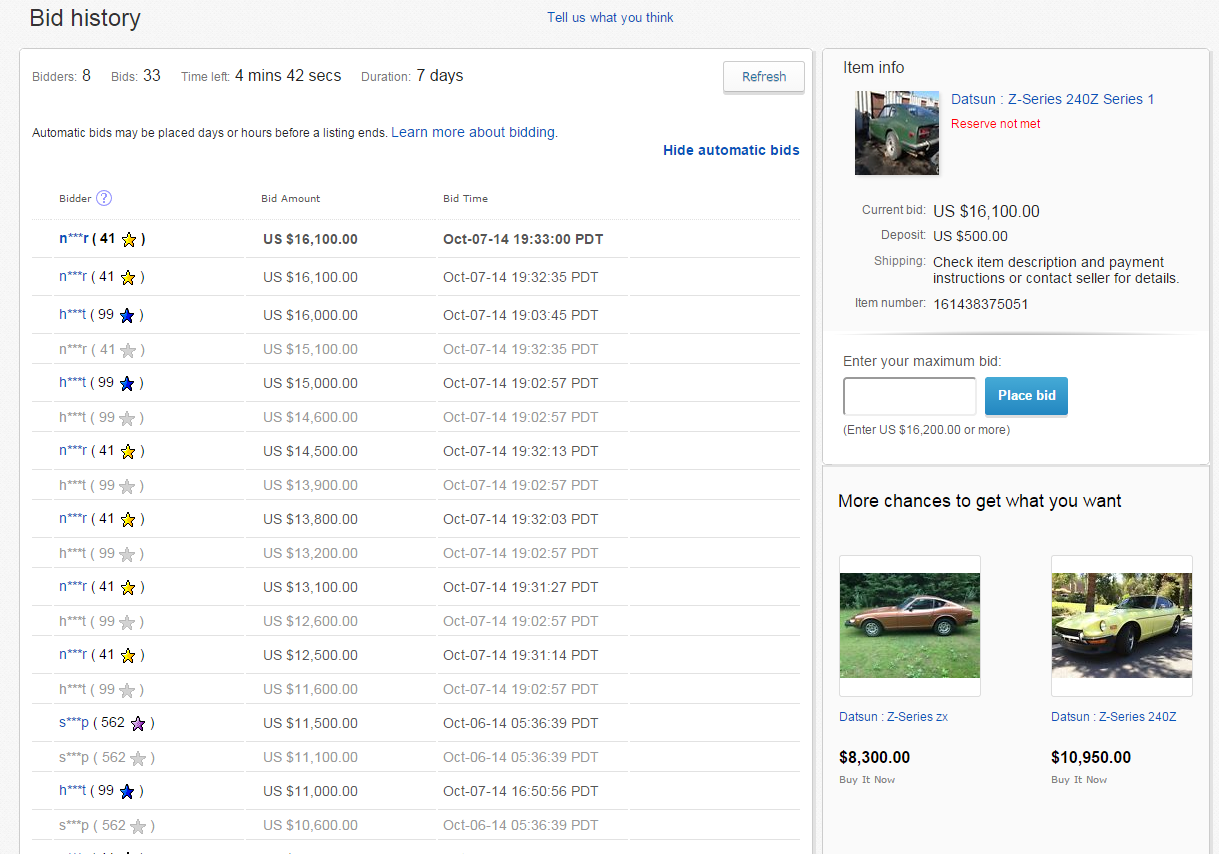Click the Bidder column header
1219x854 pixels.
tap(75, 198)
